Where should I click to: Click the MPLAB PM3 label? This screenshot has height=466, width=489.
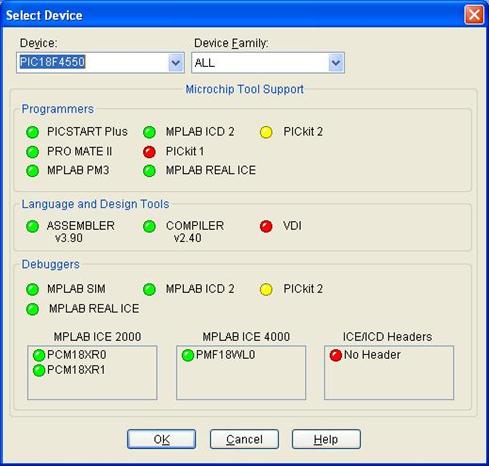pyautogui.click(x=78, y=170)
